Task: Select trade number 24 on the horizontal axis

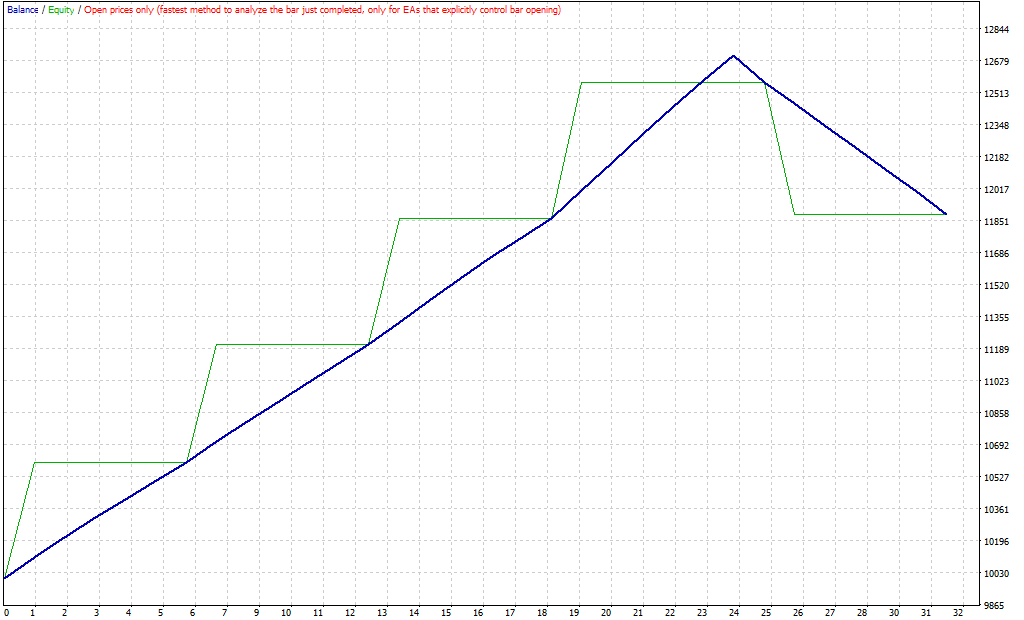Action: click(x=733, y=612)
